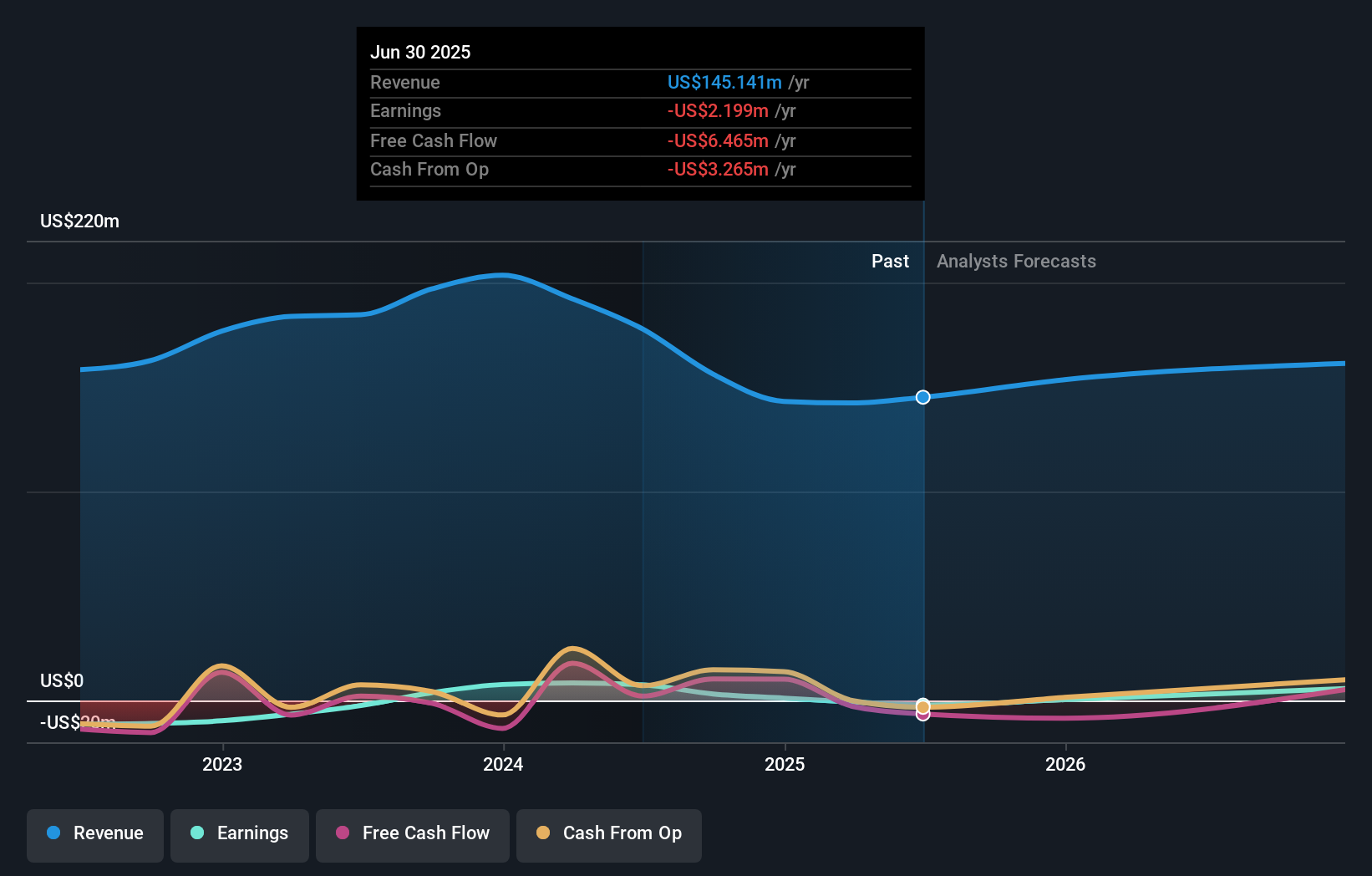Click the Free Cash Flow marker below the orange one
Image resolution: width=1372 pixels, height=876 pixels.
tap(922, 717)
